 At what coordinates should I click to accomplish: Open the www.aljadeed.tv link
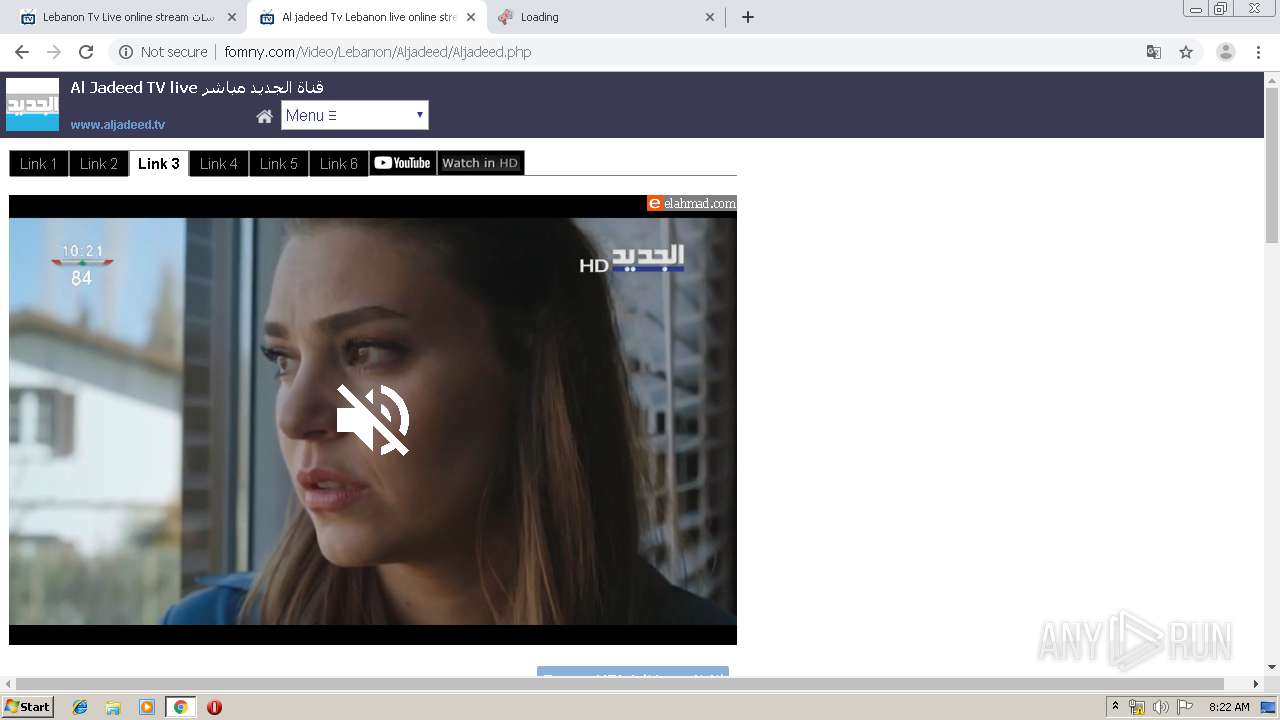(118, 125)
